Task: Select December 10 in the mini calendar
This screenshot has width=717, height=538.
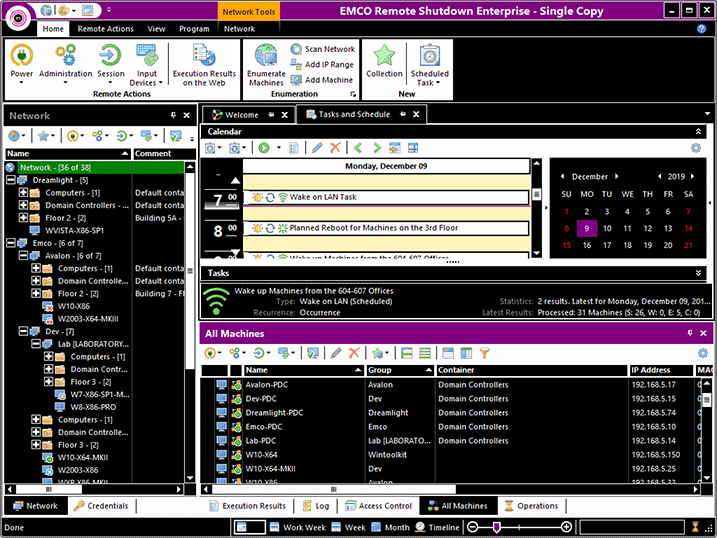Action: [607, 228]
